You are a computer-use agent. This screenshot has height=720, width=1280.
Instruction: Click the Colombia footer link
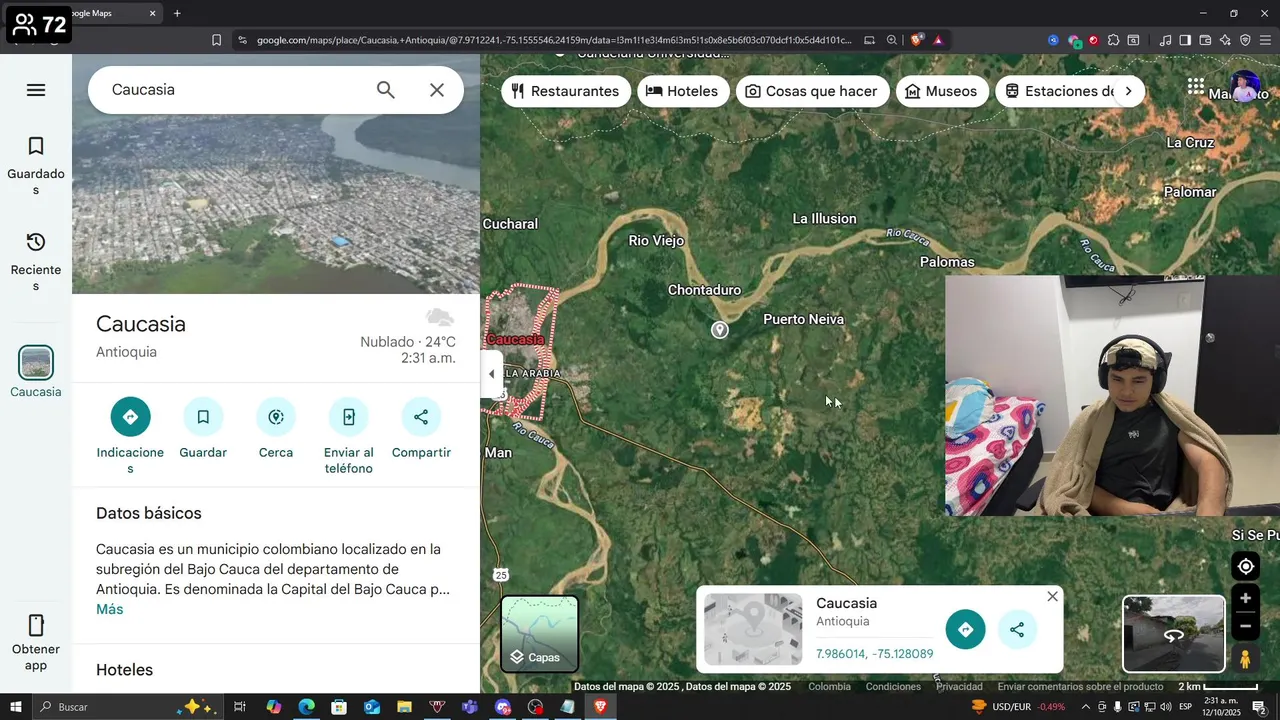(829, 687)
